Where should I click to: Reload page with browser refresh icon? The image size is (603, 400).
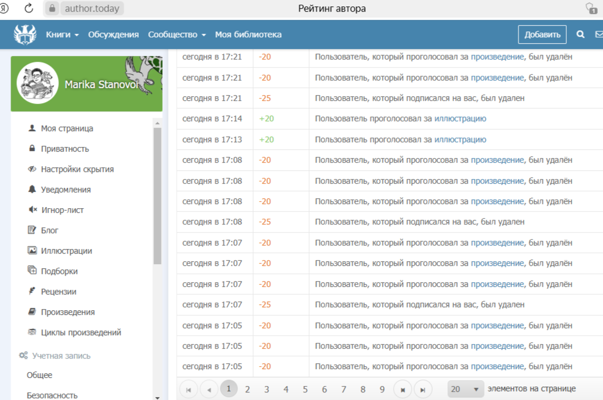coord(28,9)
